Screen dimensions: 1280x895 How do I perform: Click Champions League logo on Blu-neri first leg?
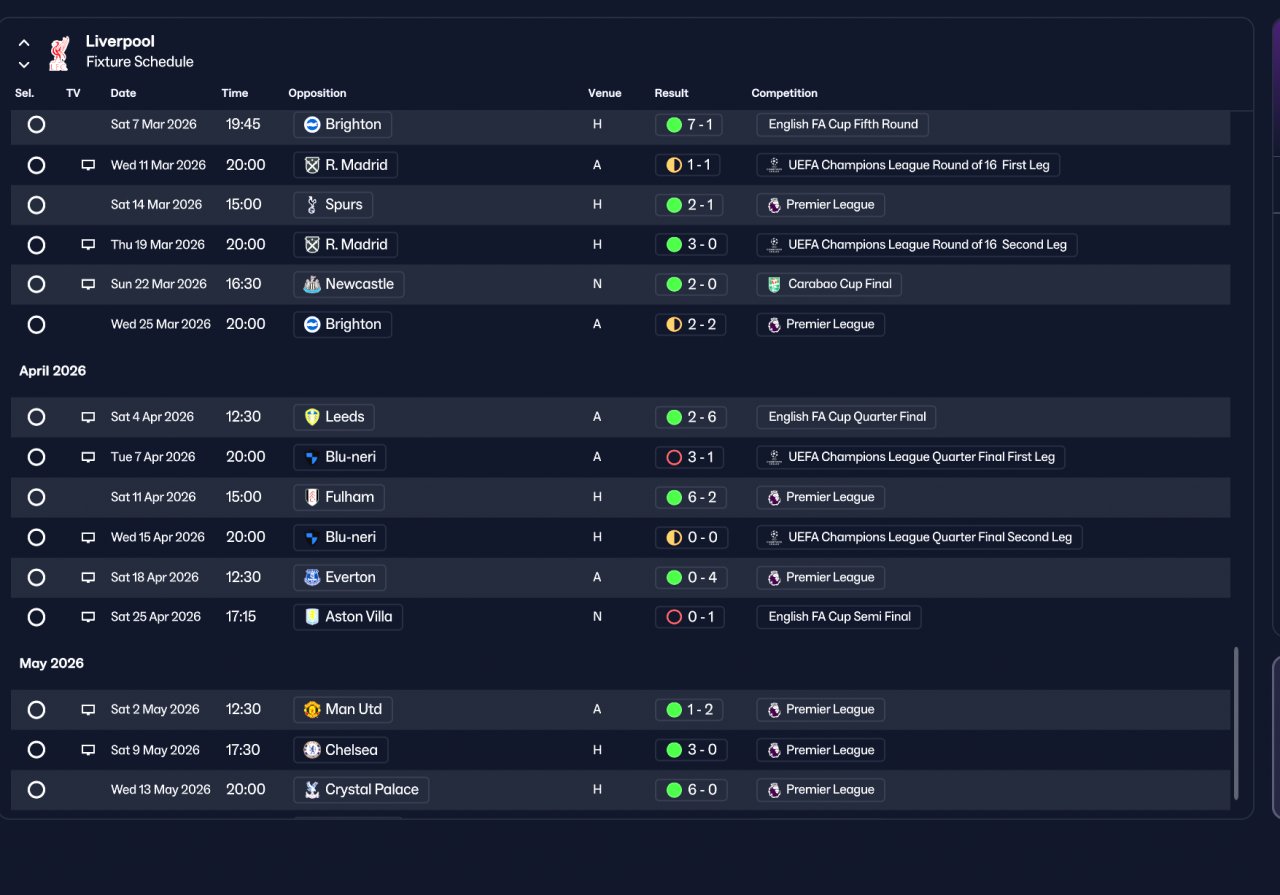click(x=774, y=457)
